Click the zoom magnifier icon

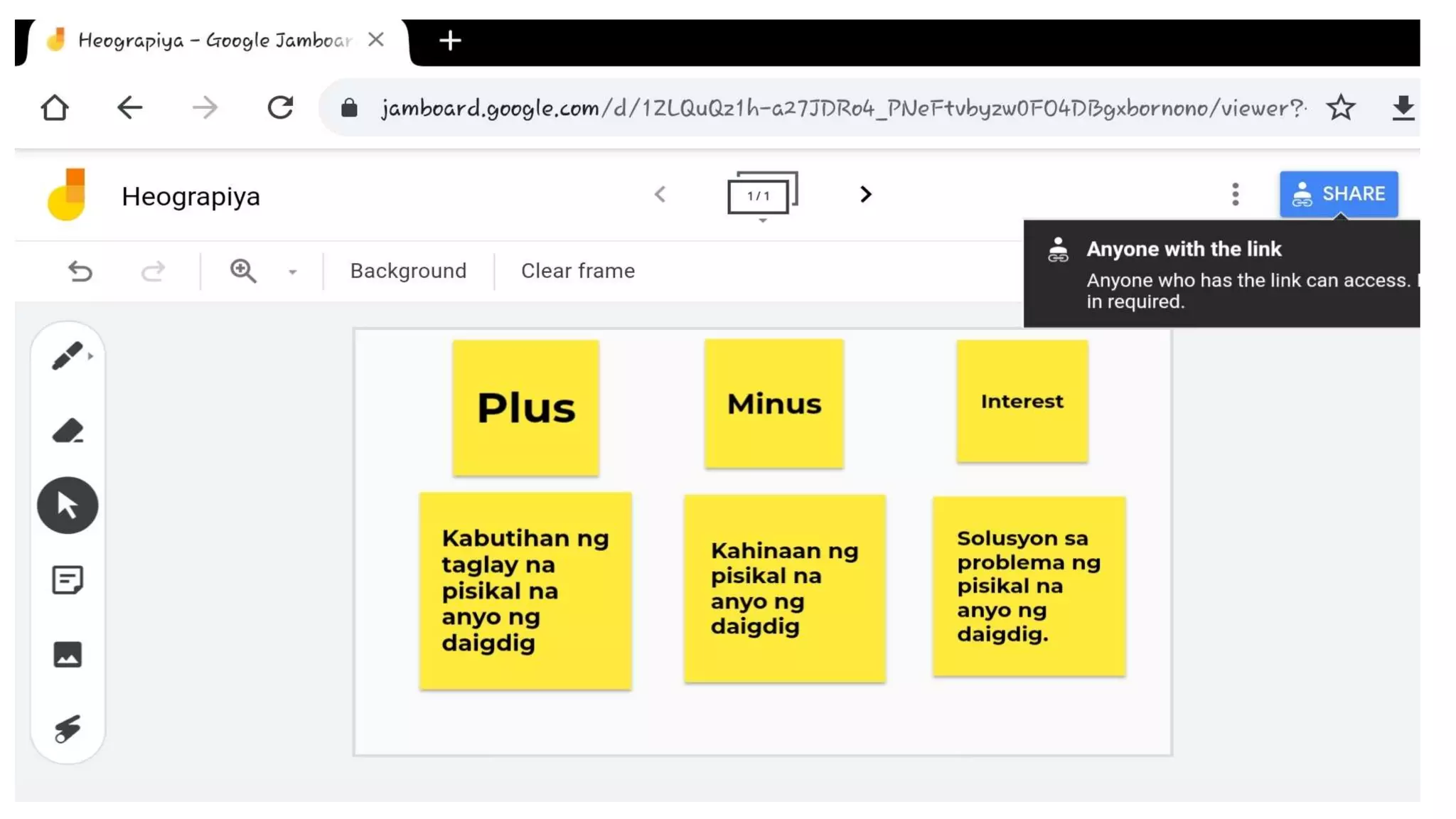[243, 271]
